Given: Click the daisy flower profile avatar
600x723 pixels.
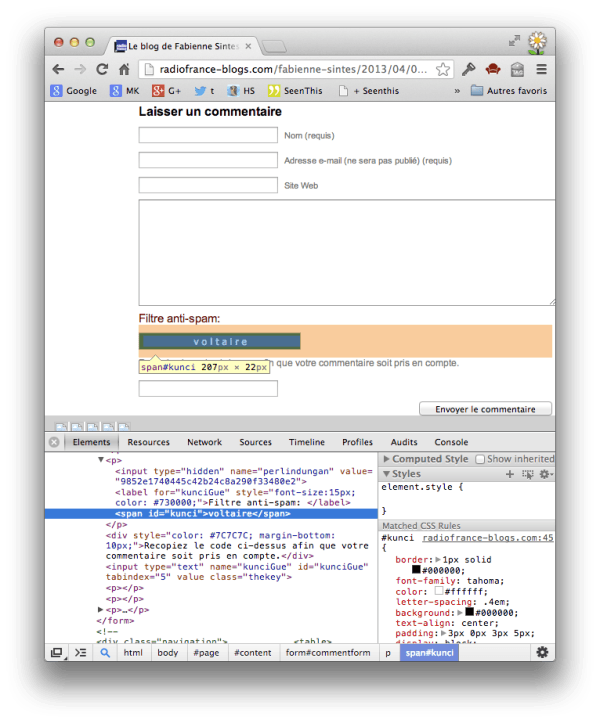Looking at the screenshot, I should 537,42.
